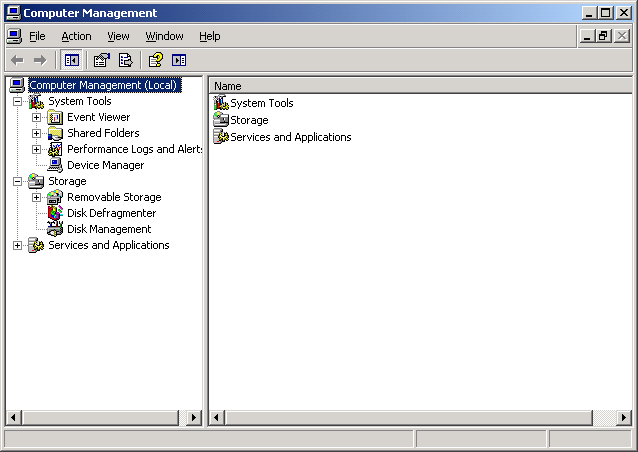This screenshot has width=638, height=452.
Task: Expand Performance Logs and Alerts node
Action: (36, 149)
